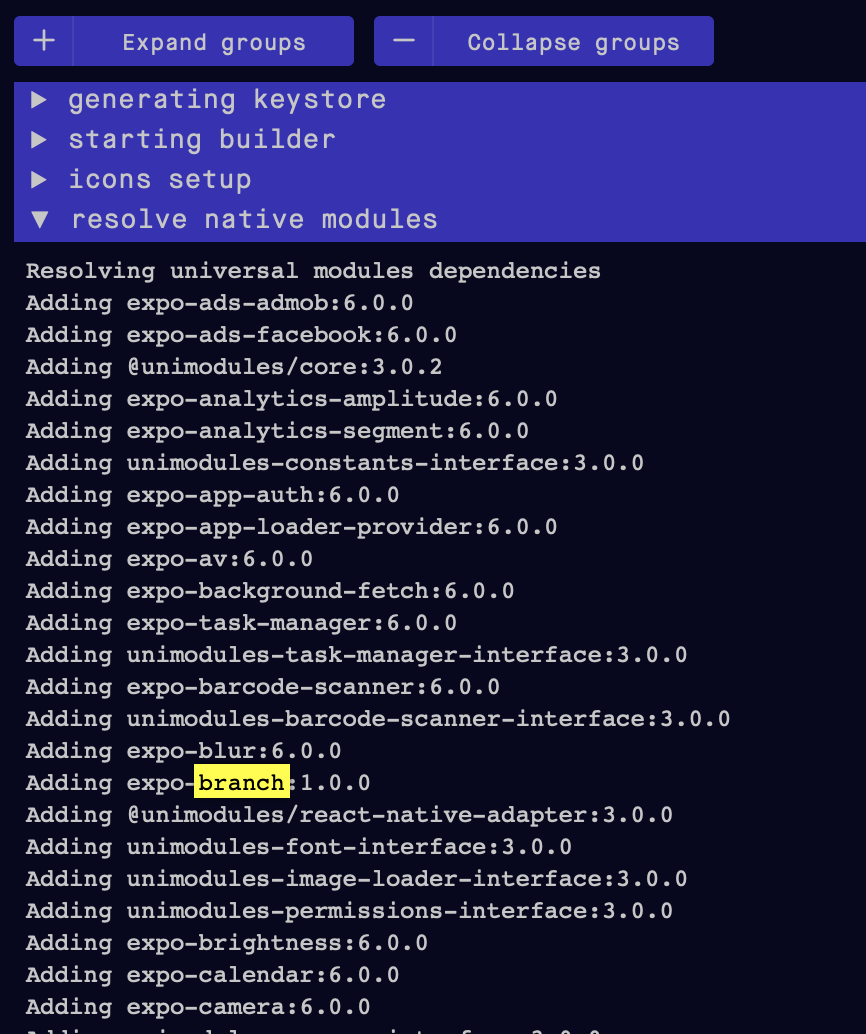Select the starting builder header row
Image resolution: width=866 pixels, height=1034 pixels.
point(201,139)
